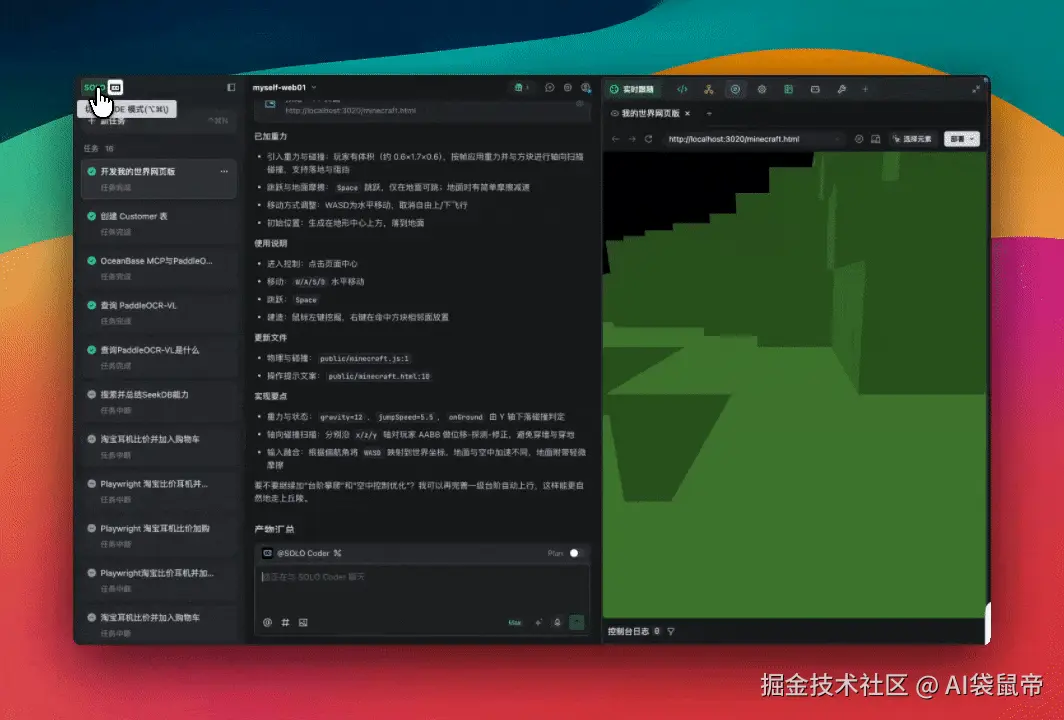Open the localhost minecraft.html preview card
The image size is (1064, 720).
[x=422, y=109]
